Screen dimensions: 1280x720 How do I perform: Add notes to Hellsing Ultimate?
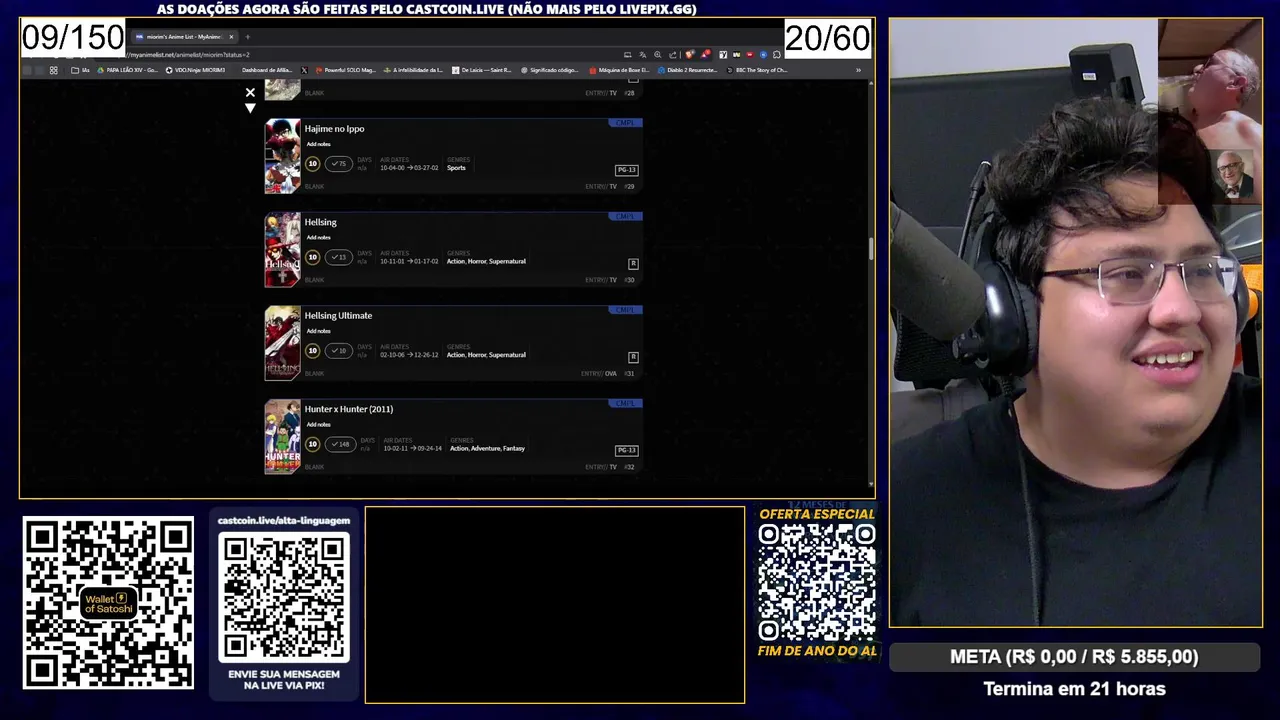tap(318, 331)
